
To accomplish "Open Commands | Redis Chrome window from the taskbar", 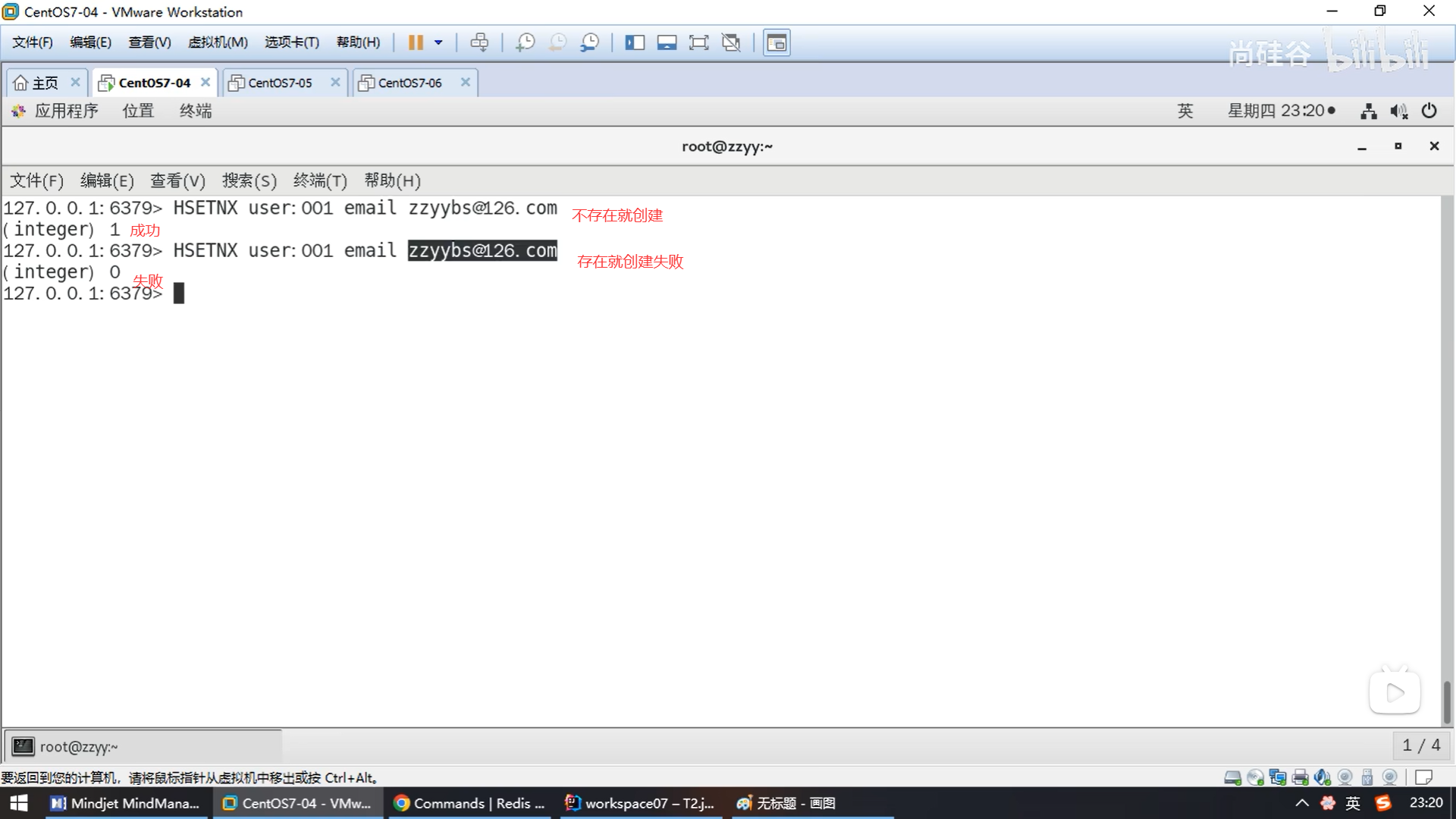I will coord(470,803).
